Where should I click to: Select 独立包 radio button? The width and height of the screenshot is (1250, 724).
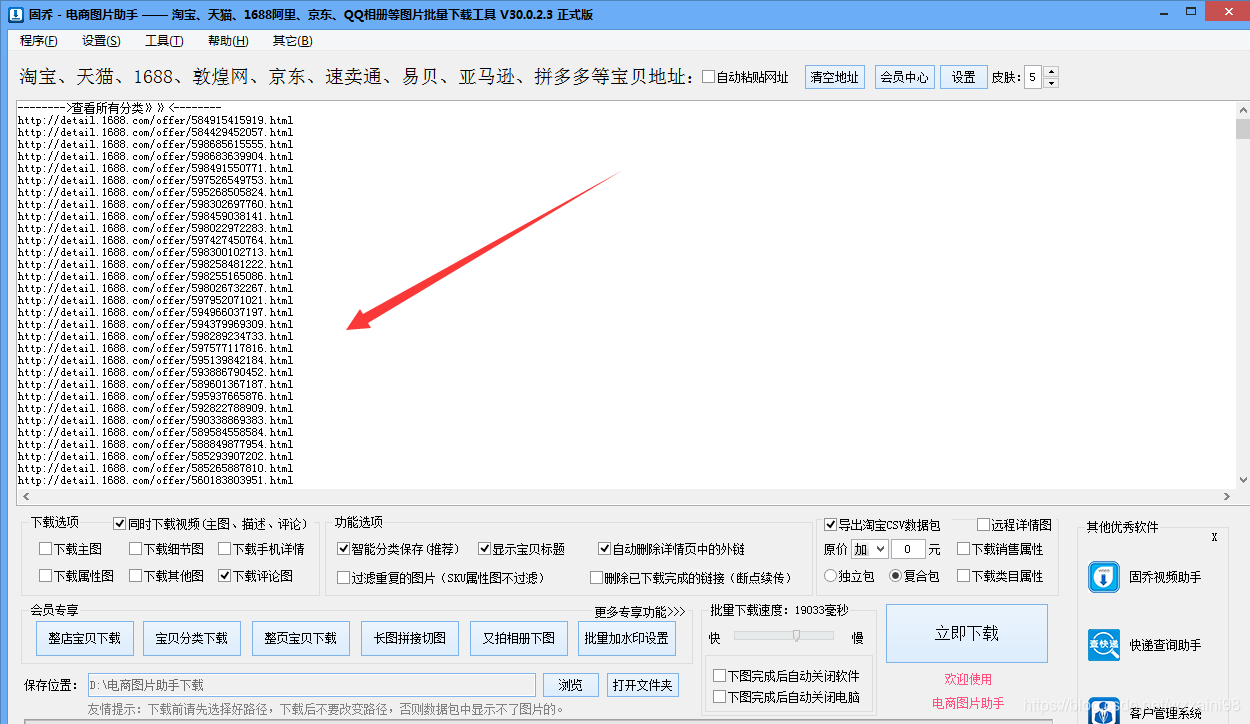click(x=831, y=576)
